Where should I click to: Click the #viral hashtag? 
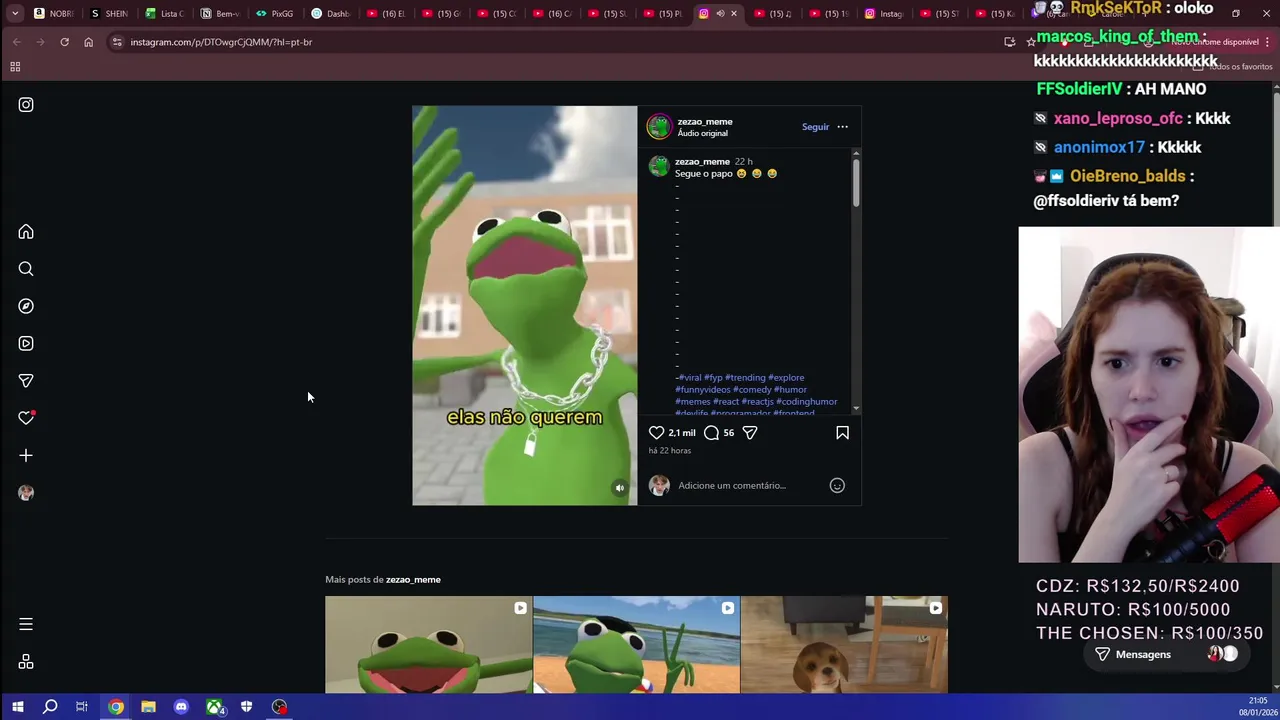[x=690, y=378]
